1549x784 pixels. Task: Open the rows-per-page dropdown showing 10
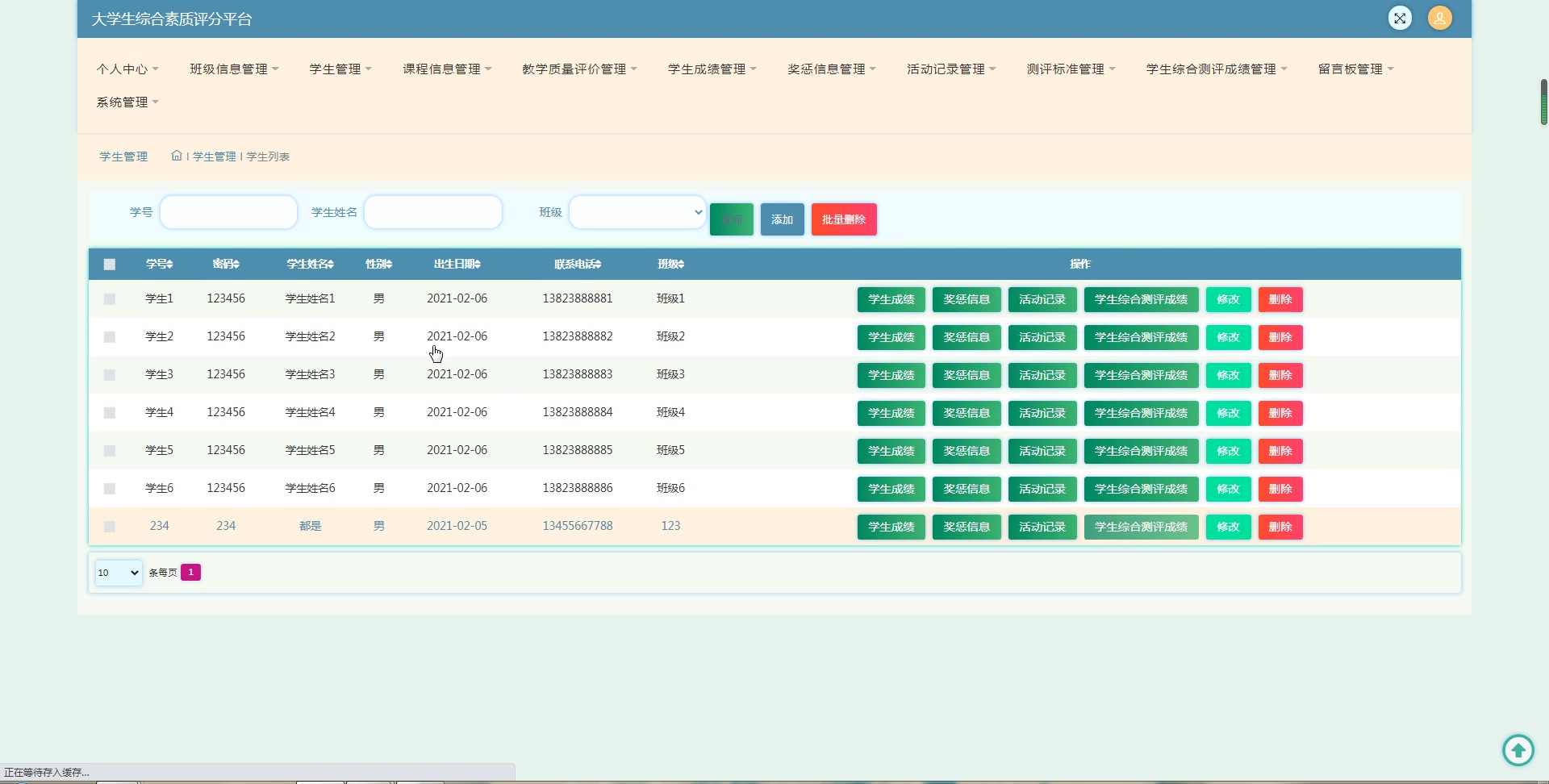119,573
